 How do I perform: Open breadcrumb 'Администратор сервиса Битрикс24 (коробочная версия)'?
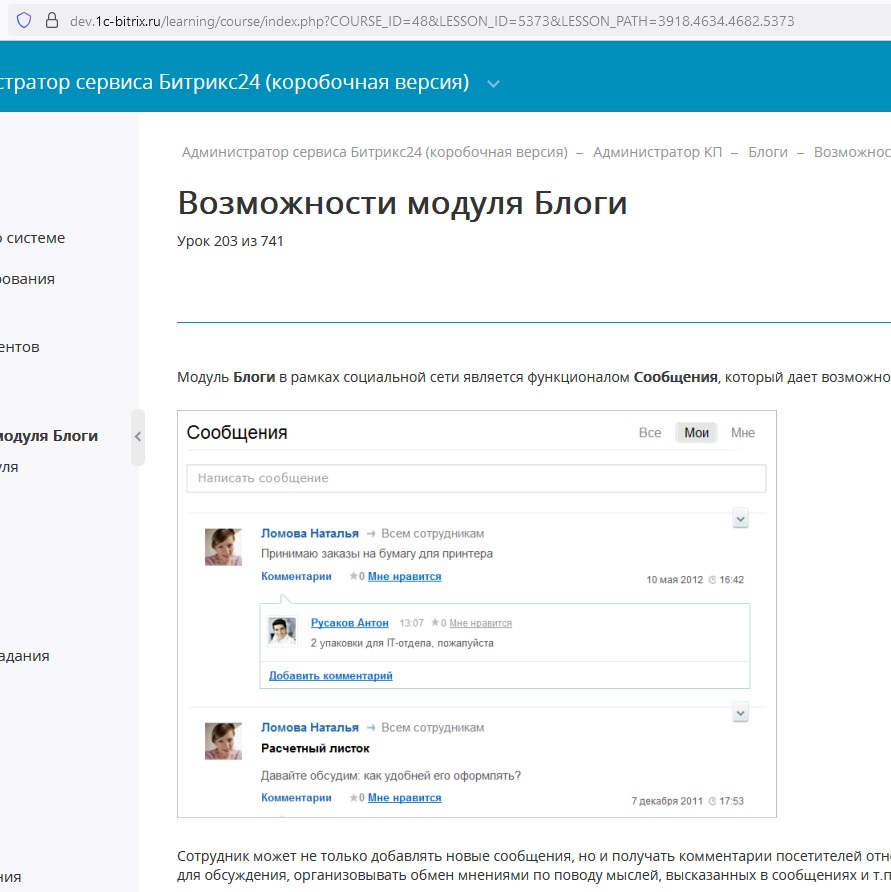coord(374,152)
